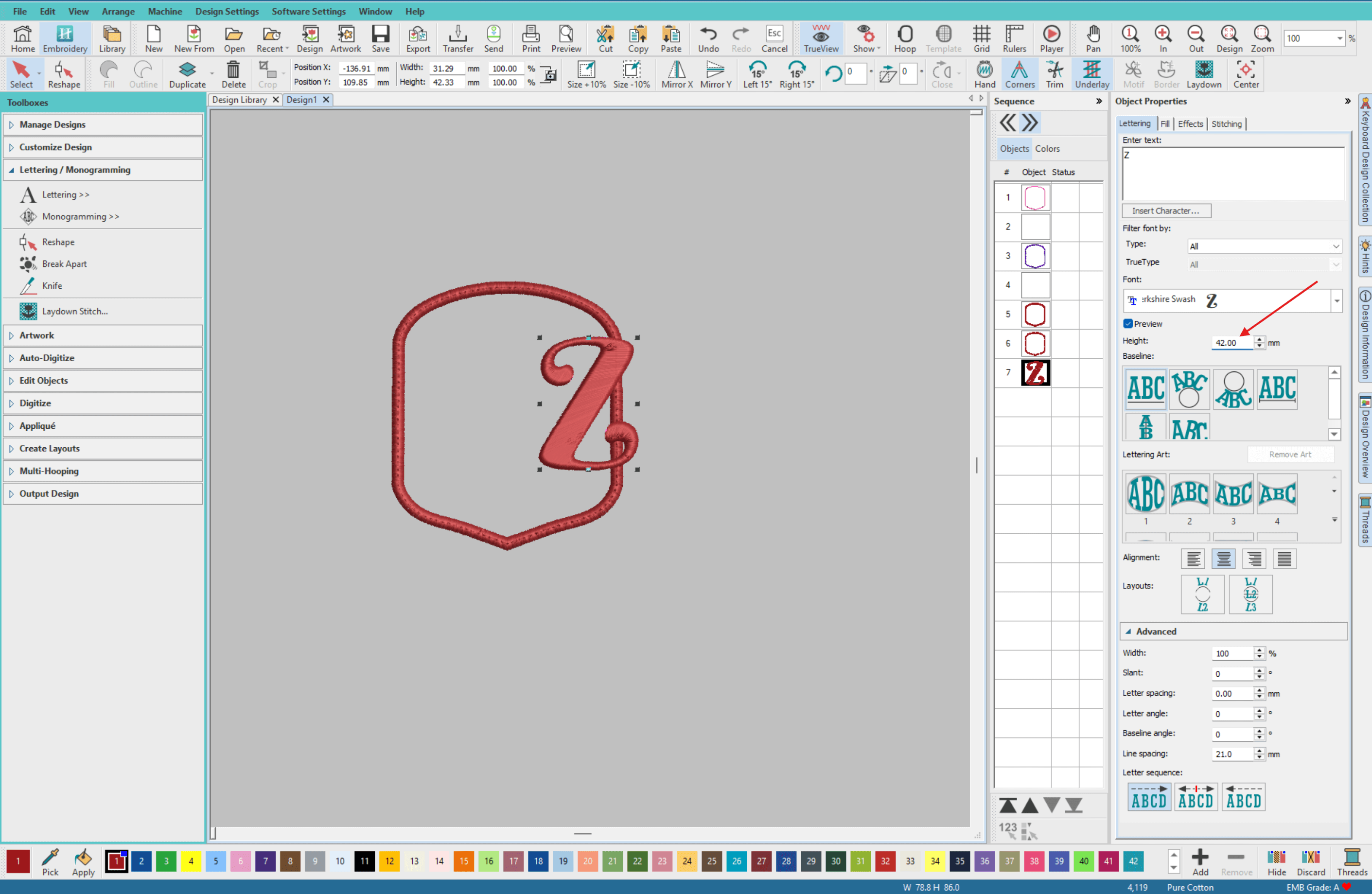
Task: Mirror the design horizontally with Mirror X
Action: tap(676, 74)
